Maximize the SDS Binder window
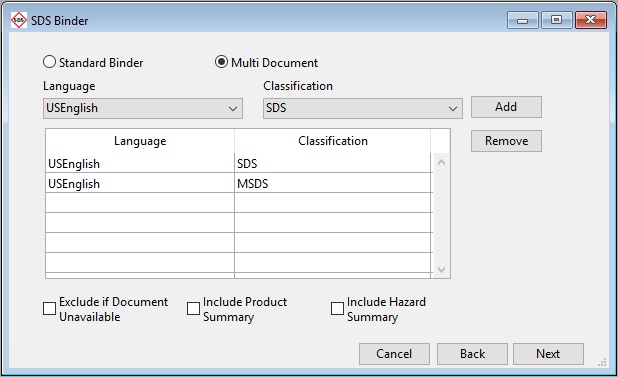The height and width of the screenshot is (377, 618). (557, 20)
